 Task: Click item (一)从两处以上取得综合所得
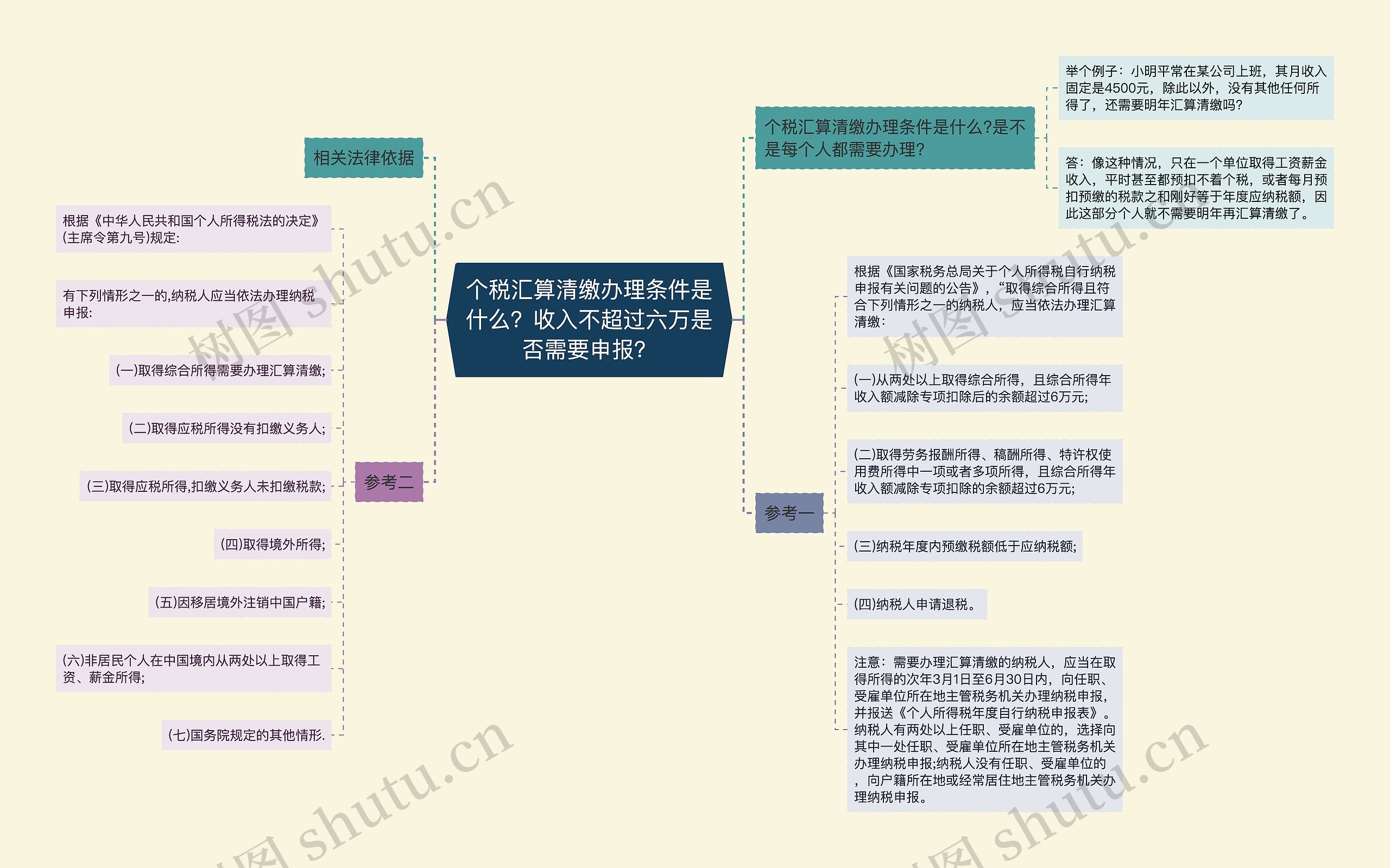coord(984,388)
